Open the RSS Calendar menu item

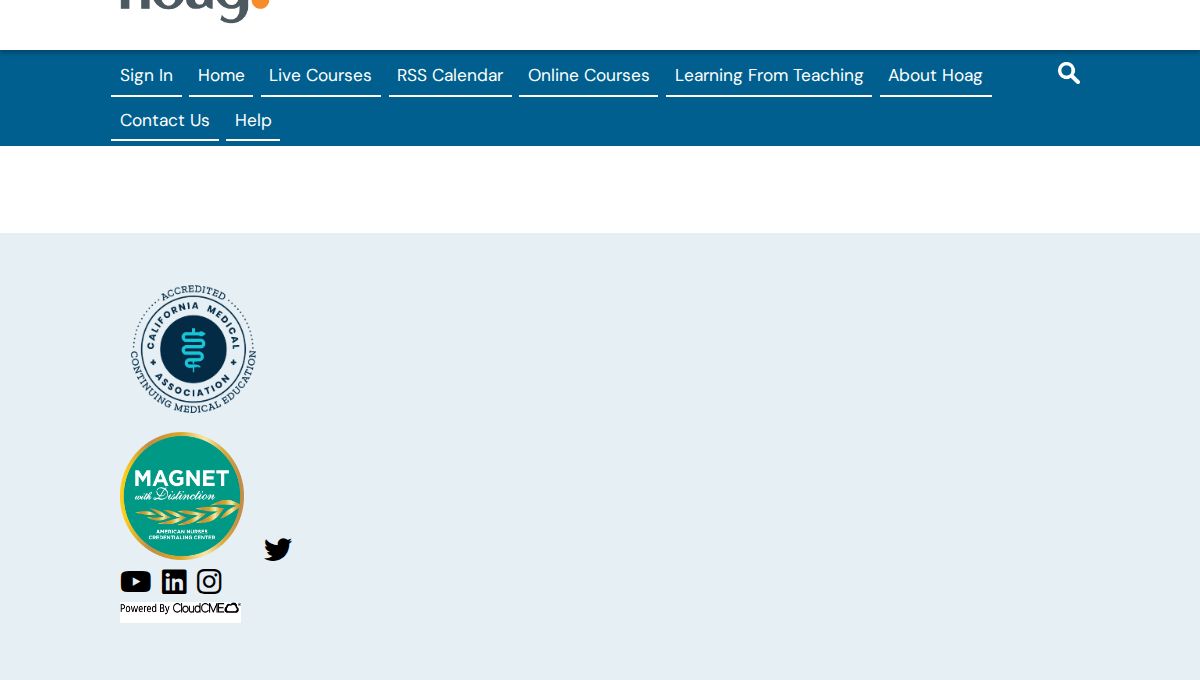click(450, 75)
